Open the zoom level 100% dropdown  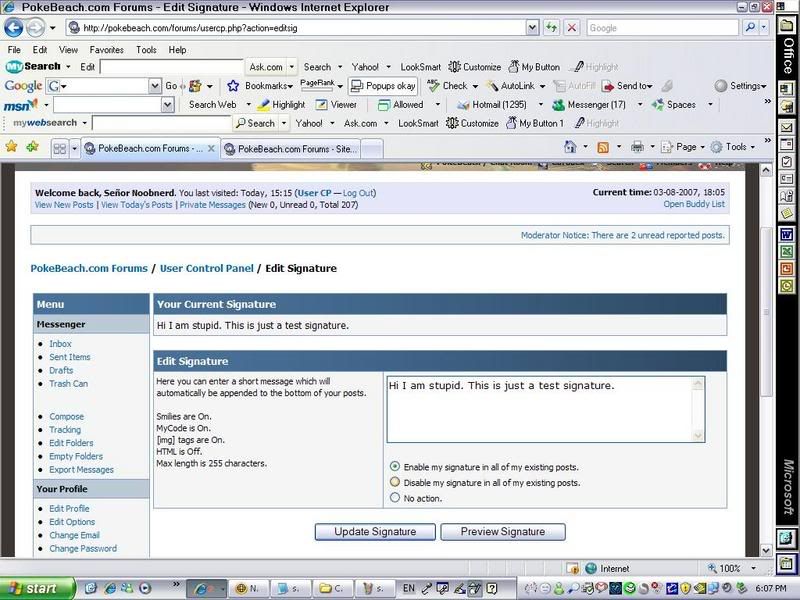pos(753,568)
